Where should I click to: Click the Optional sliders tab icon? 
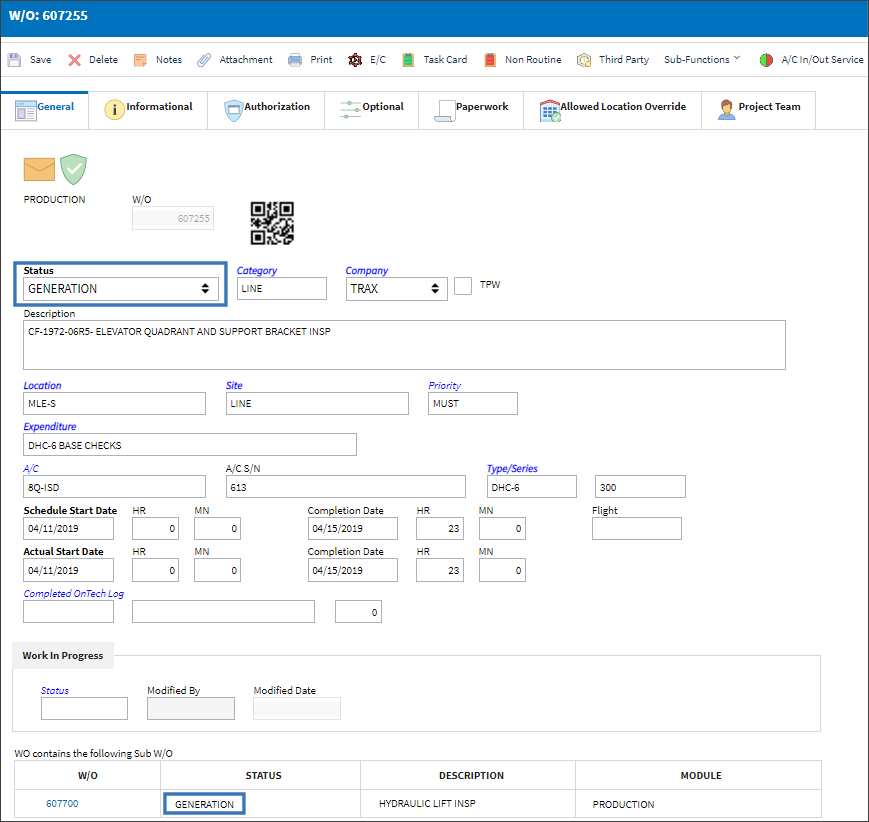pyautogui.click(x=350, y=109)
